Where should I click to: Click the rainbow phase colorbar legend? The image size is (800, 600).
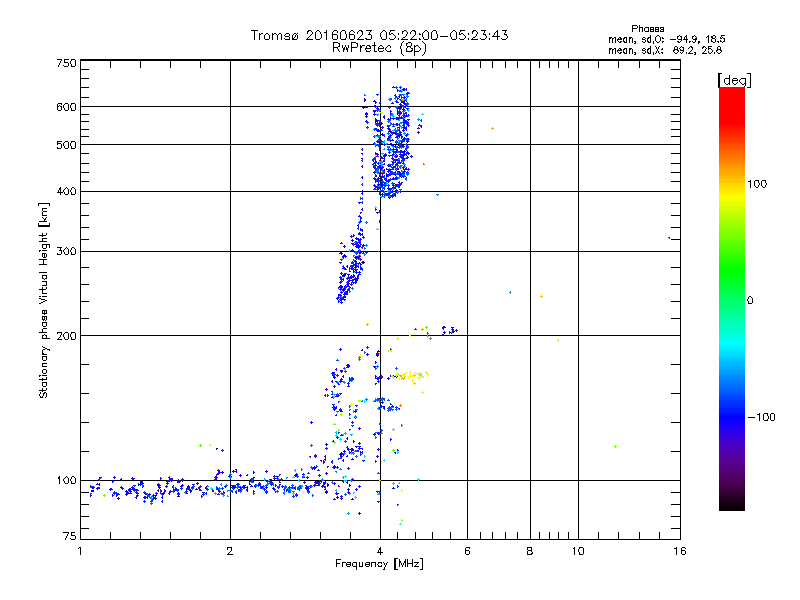coord(732,298)
